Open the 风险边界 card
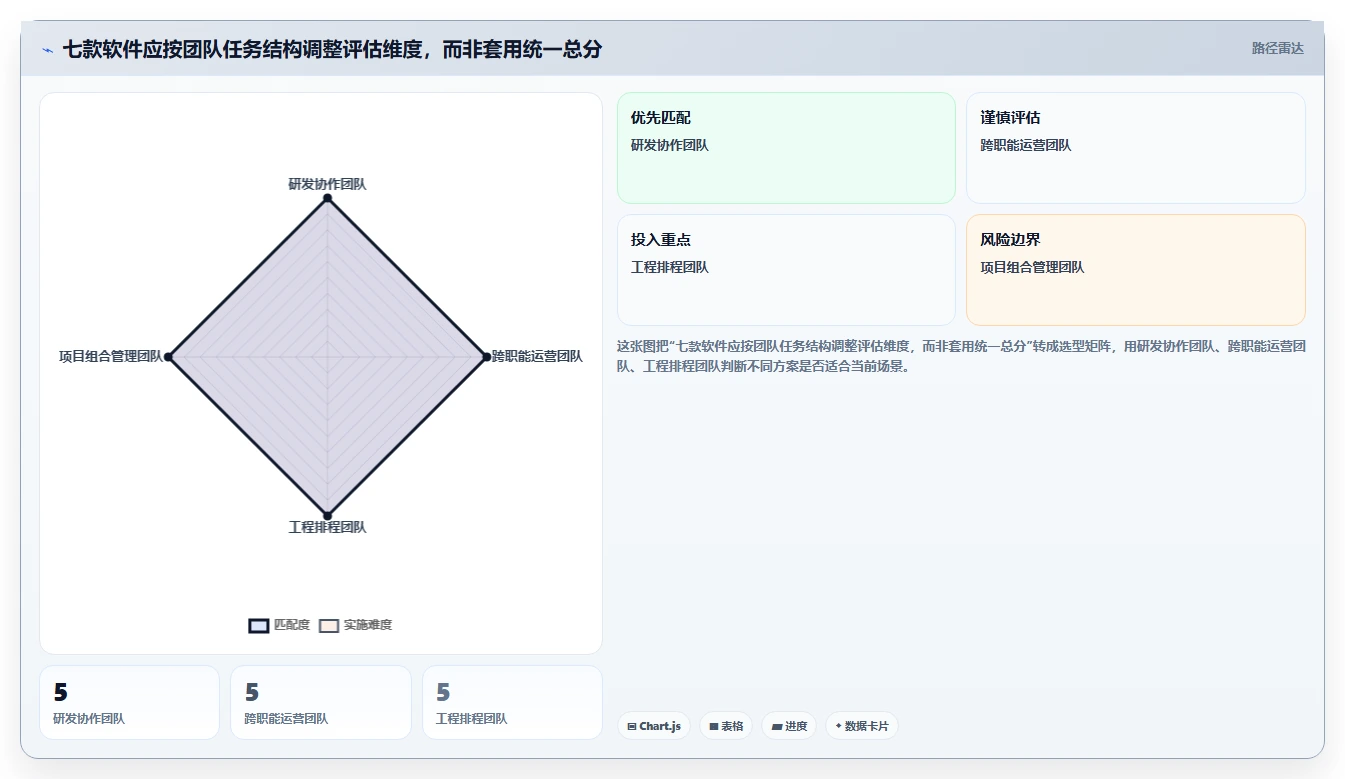This screenshot has width=1345, height=779. tap(1136, 270)
